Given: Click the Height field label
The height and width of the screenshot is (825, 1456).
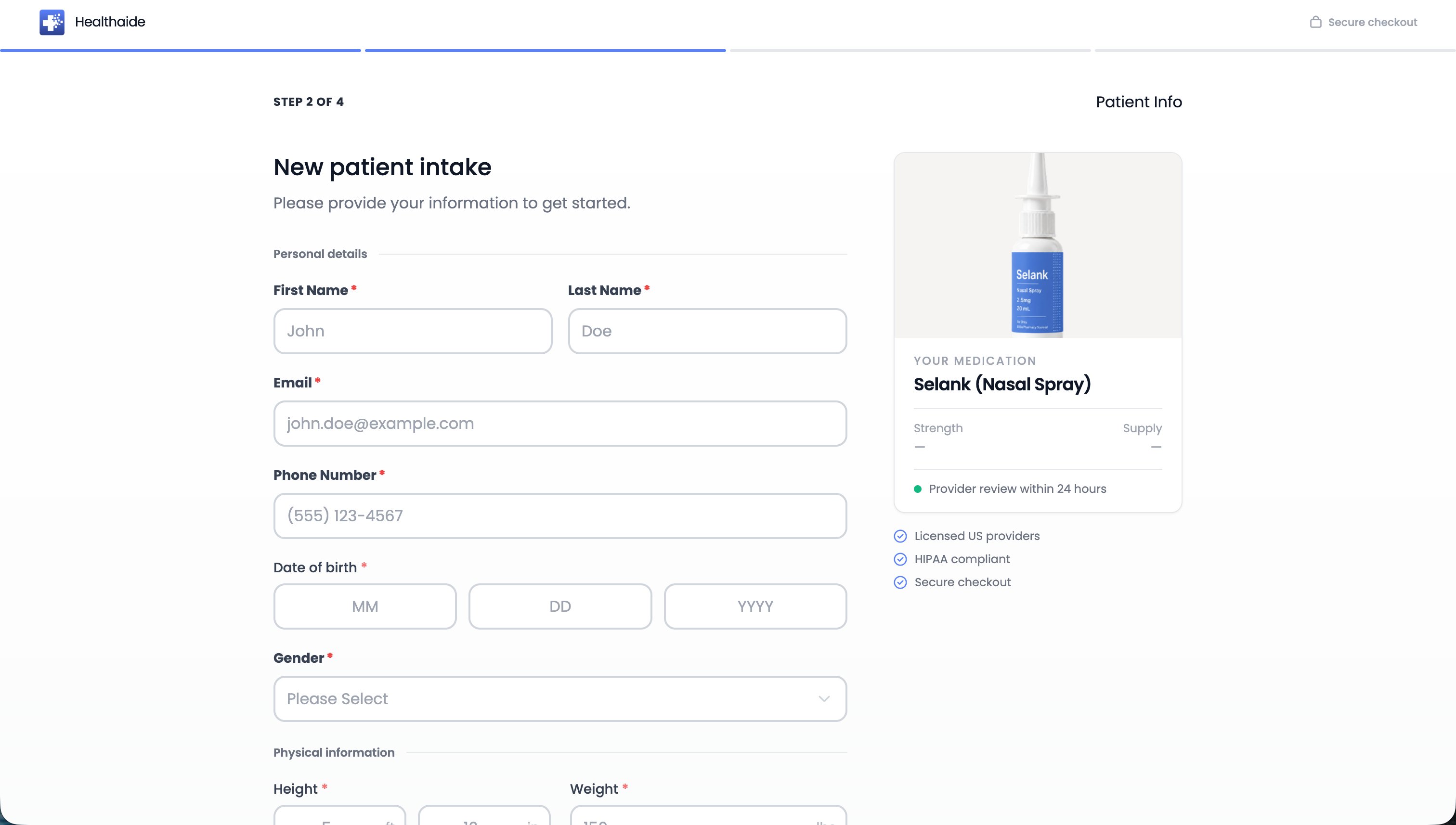Looking at the screenshot, I should tap(295, 789).
